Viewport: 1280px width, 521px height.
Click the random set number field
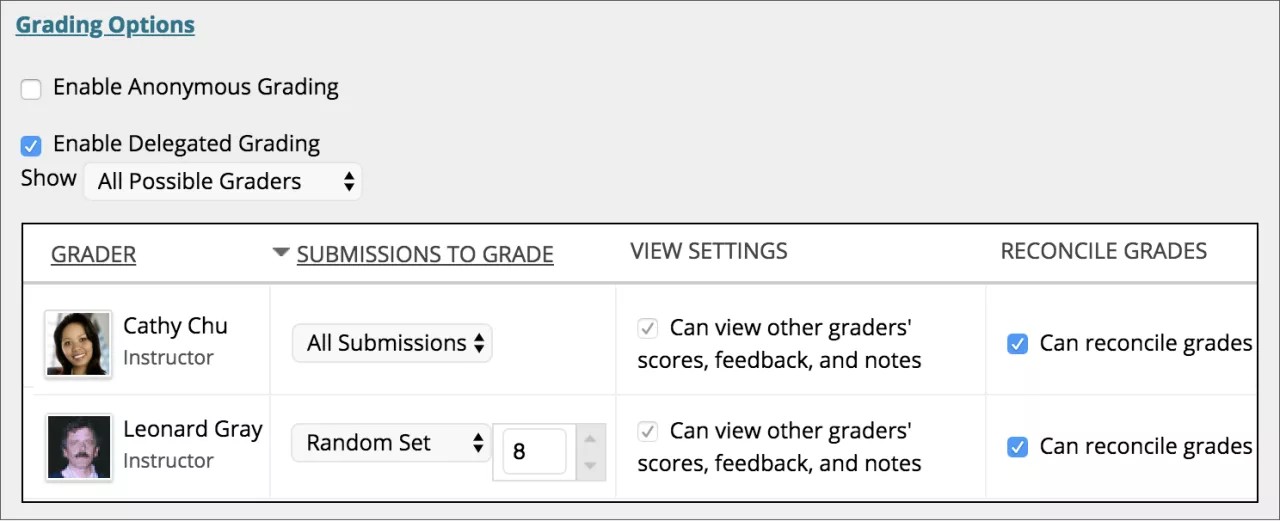[x=533, y=452]
